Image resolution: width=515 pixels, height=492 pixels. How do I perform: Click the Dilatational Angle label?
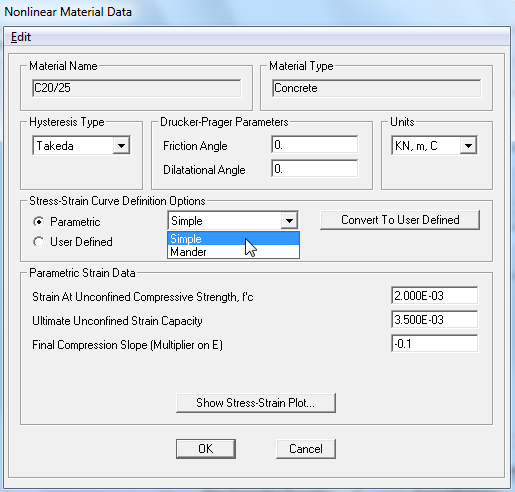coord(204,170)
